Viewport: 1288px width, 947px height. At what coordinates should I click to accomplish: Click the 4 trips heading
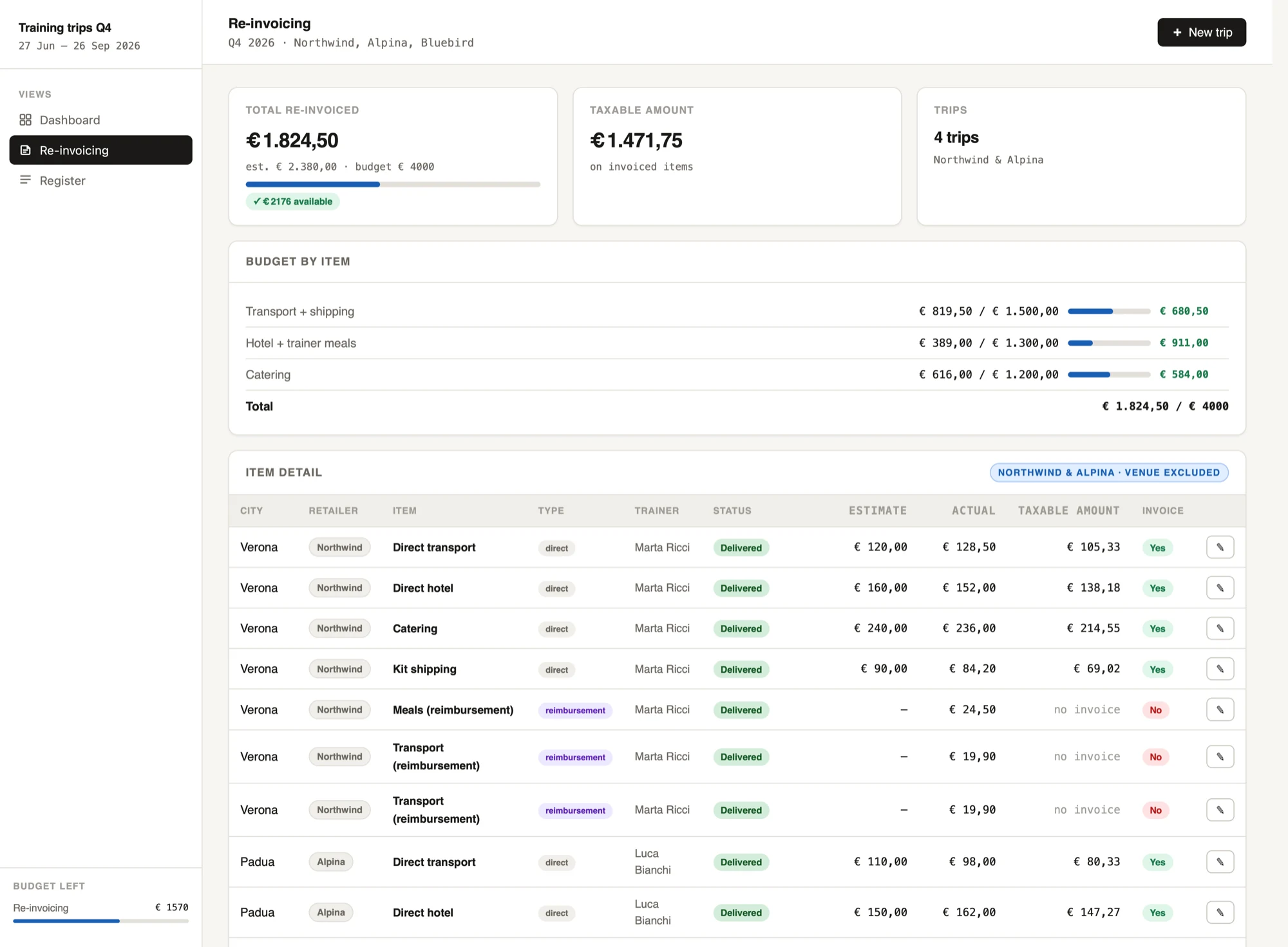(x=956, y=137)
